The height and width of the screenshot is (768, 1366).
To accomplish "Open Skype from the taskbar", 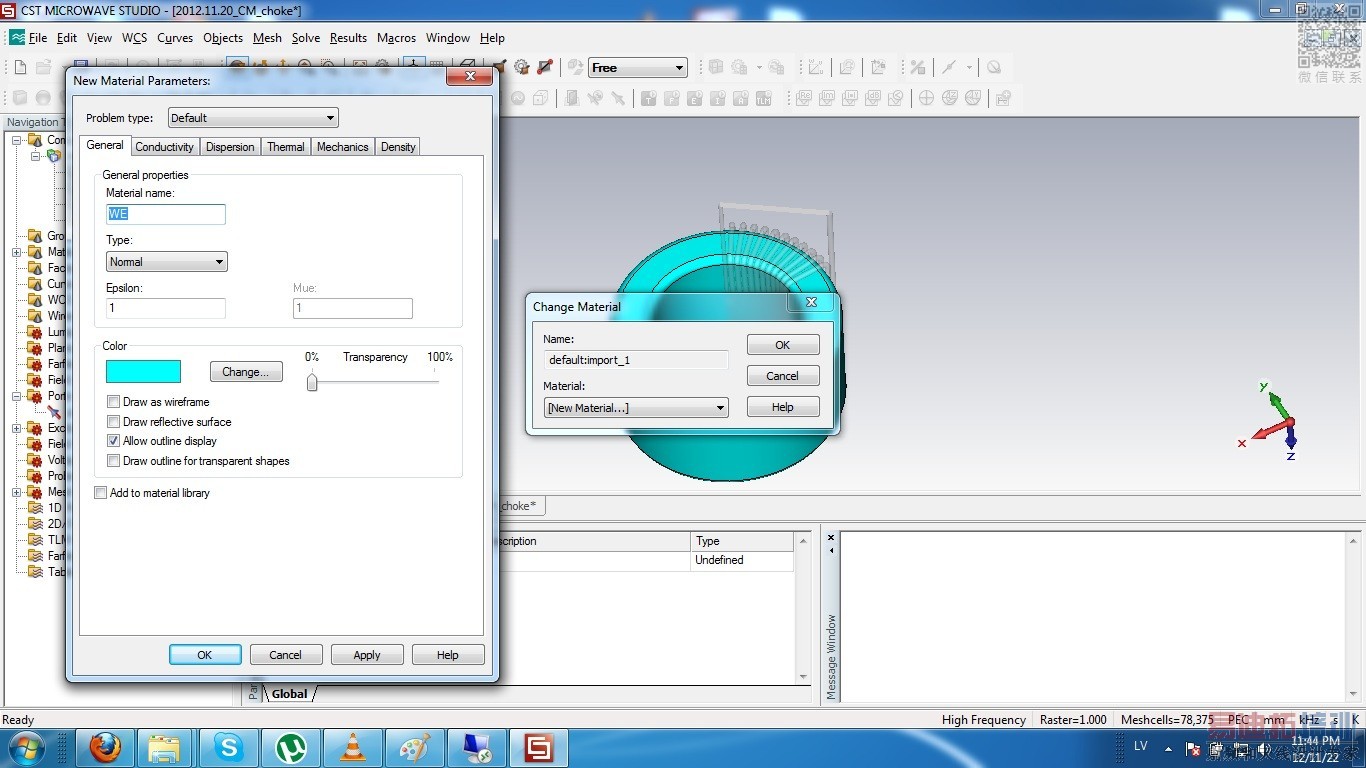I will (229, 747).
